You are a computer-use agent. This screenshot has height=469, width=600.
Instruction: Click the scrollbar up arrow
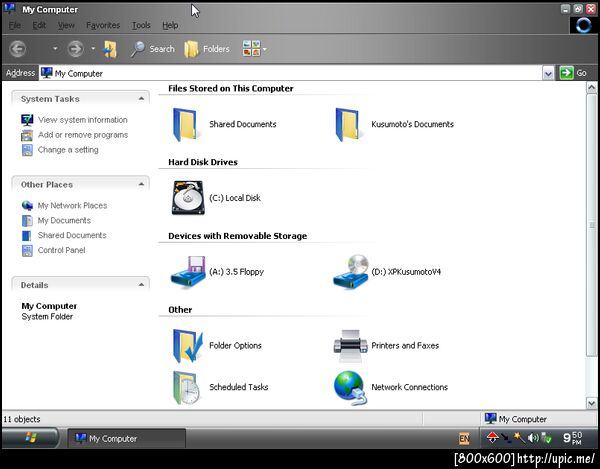coord(591,88)
